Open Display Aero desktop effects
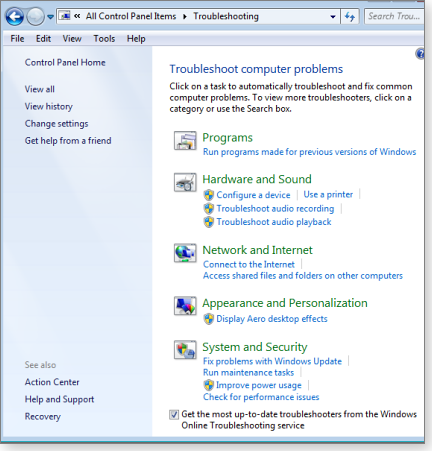 tap(272, 319)
